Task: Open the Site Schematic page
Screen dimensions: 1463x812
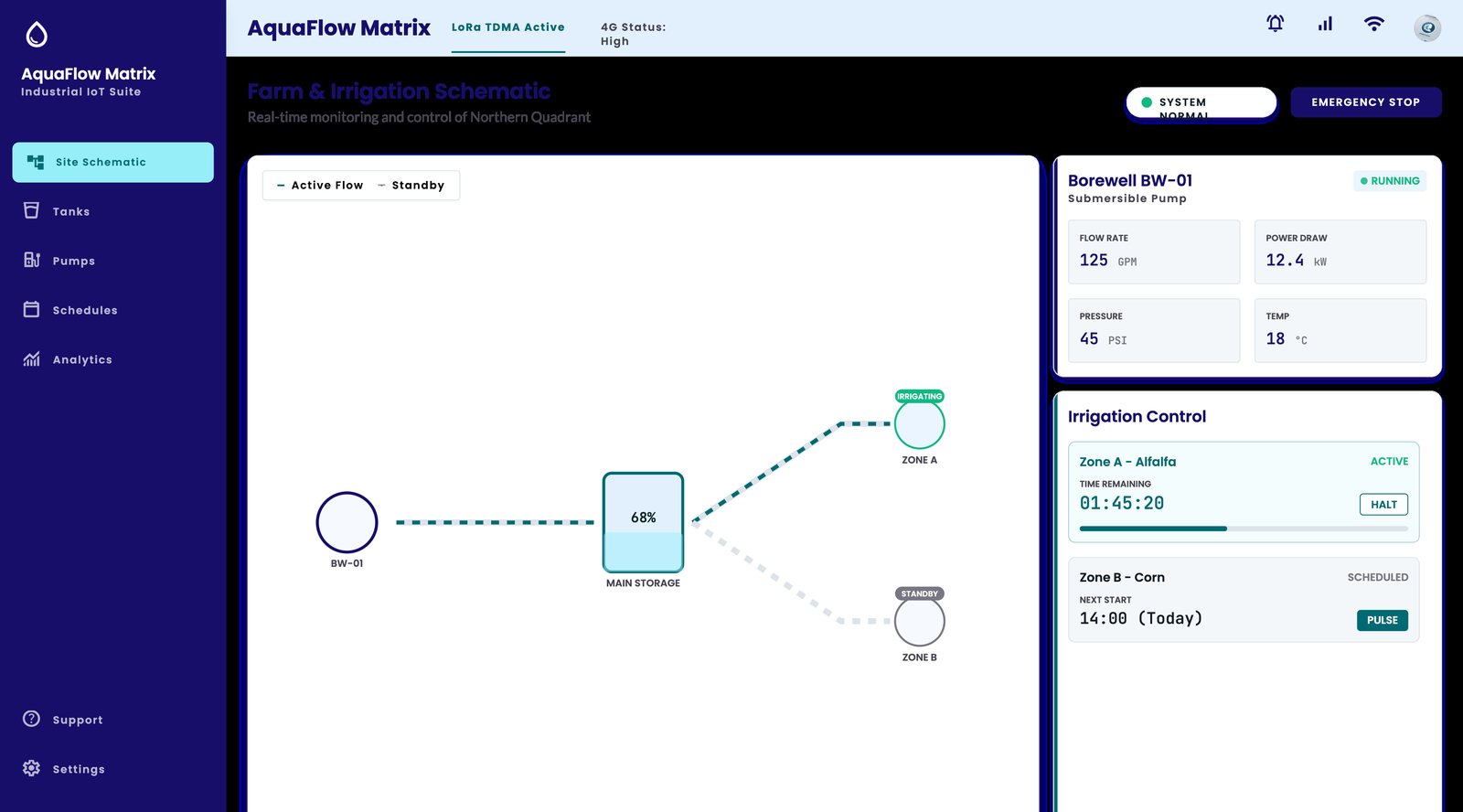Action: tap(113, 162)
